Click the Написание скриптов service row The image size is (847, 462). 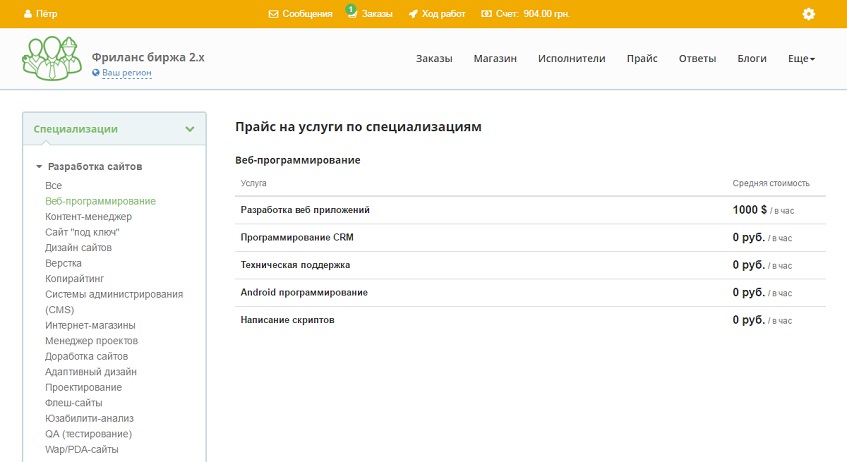click(530, 320)
